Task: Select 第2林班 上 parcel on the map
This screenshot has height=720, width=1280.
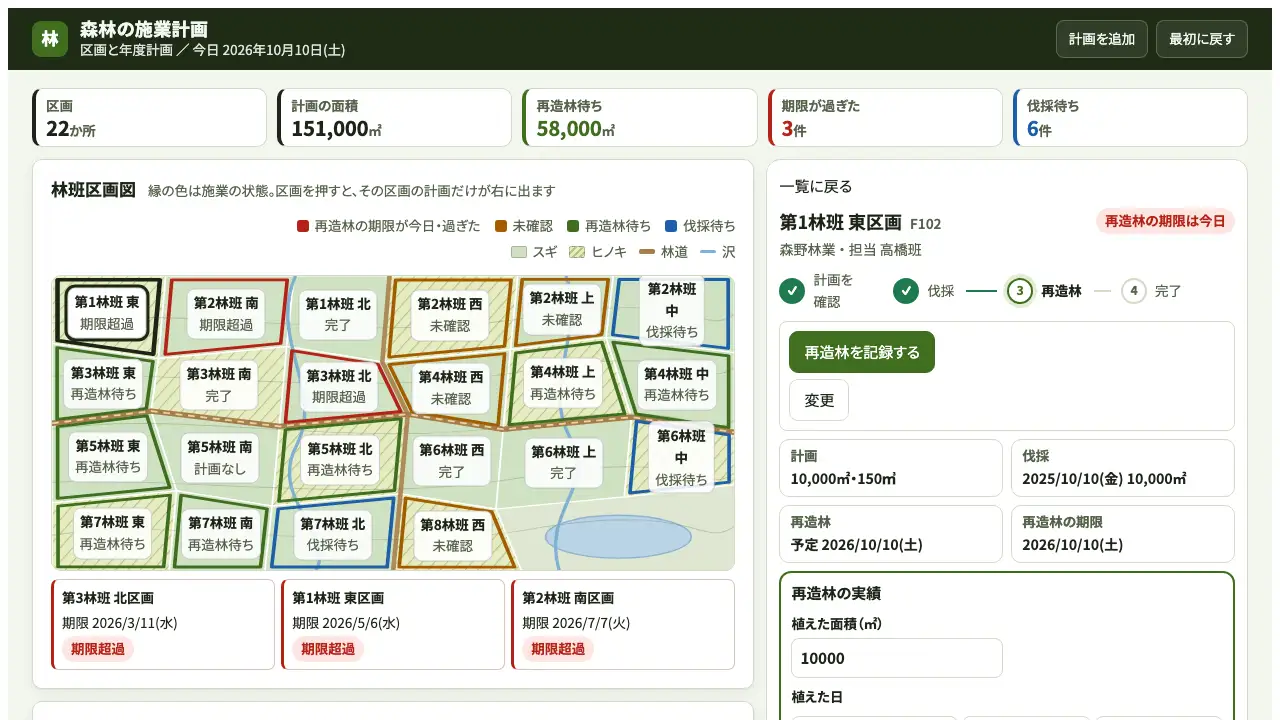Action: pyautogui.click(x=562, y=308)
